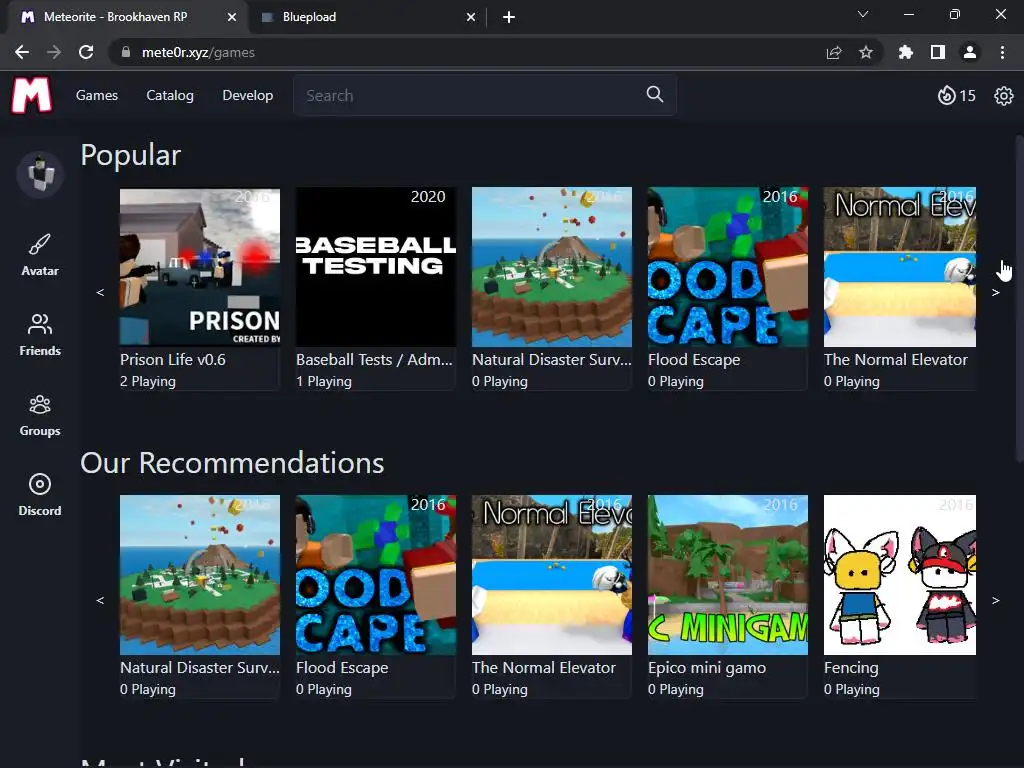
Task: Open the Catalog menu item
Action: [x=170, y=95]
